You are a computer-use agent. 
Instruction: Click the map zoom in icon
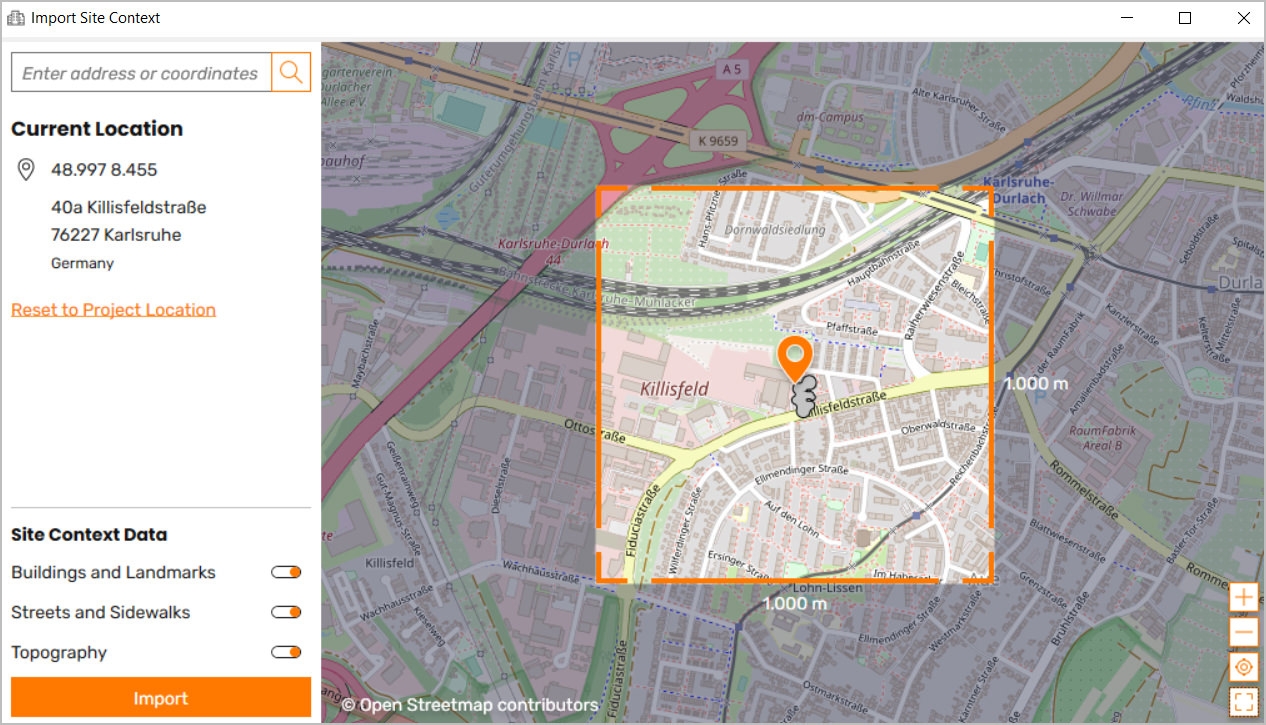1243,596
